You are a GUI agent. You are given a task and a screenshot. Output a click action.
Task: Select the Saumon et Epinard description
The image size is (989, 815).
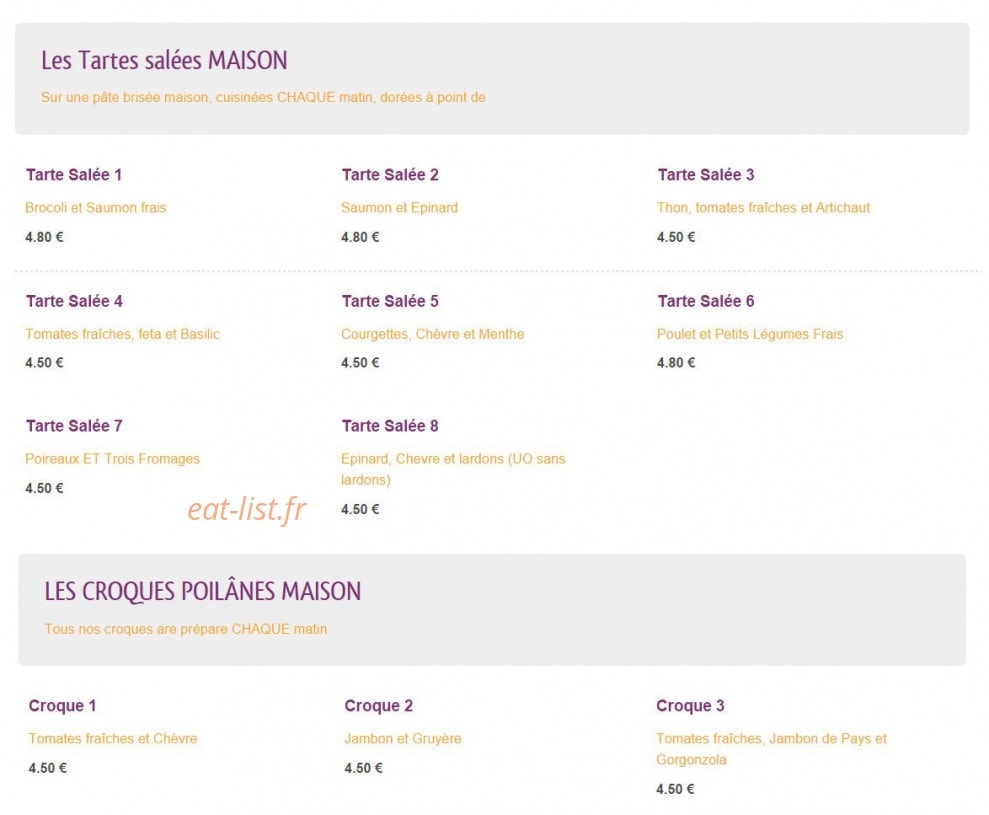pyautogui.click(x=399, y=208)
